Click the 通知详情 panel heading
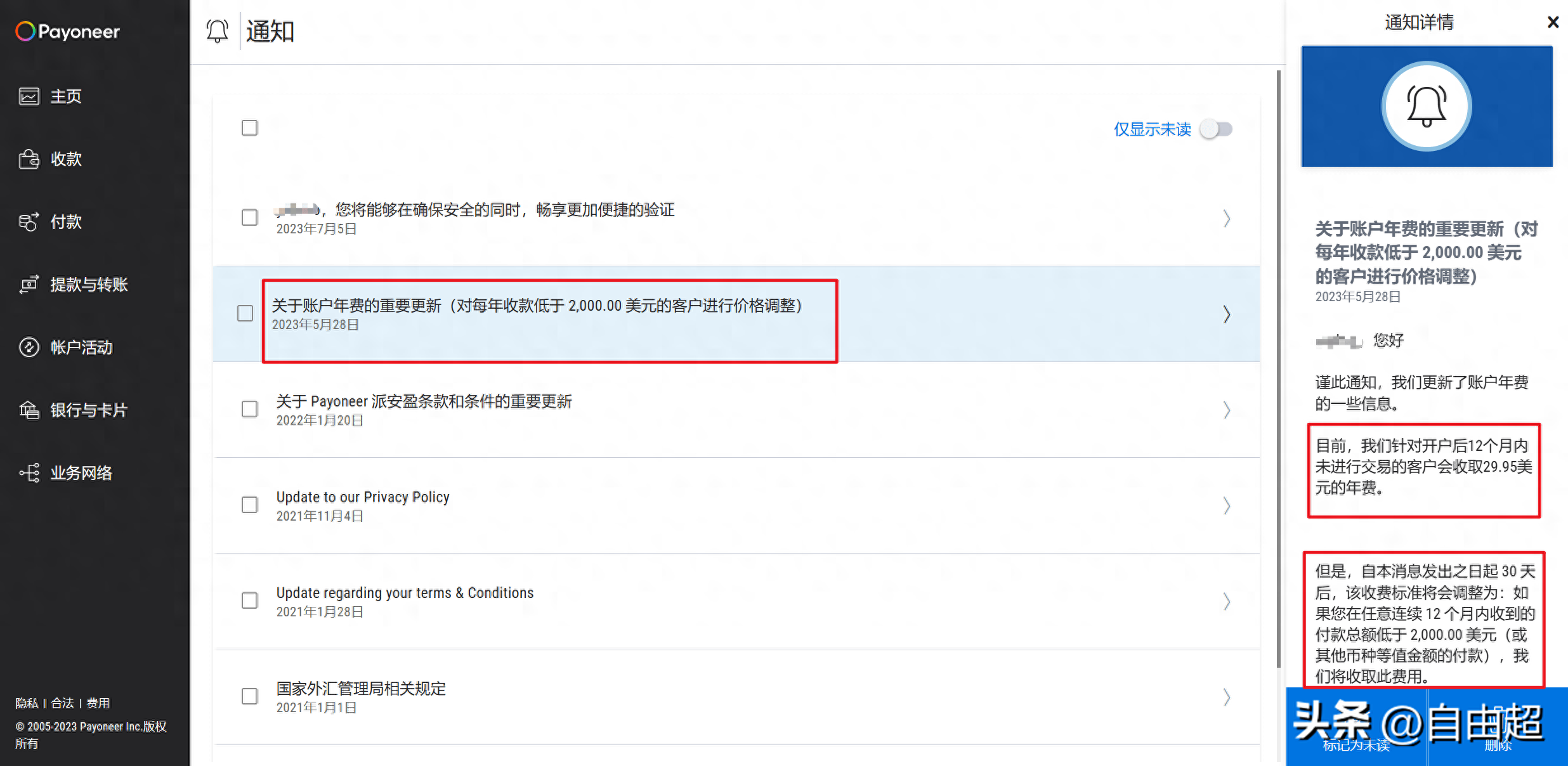This screenshot has height=766, width=1568. (1419, 22)
